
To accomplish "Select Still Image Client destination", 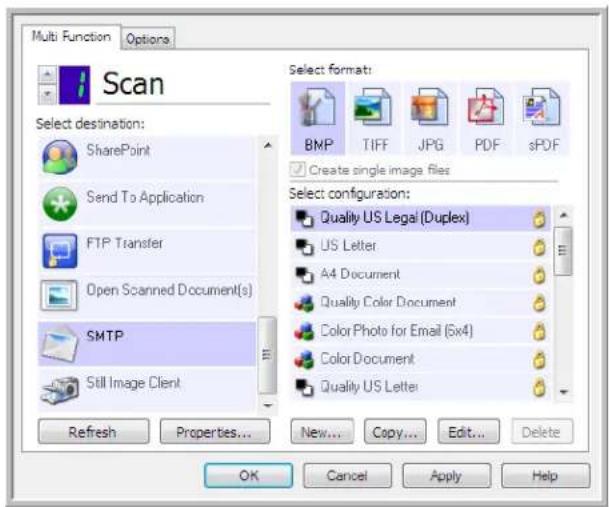I will tap(147, 390).
